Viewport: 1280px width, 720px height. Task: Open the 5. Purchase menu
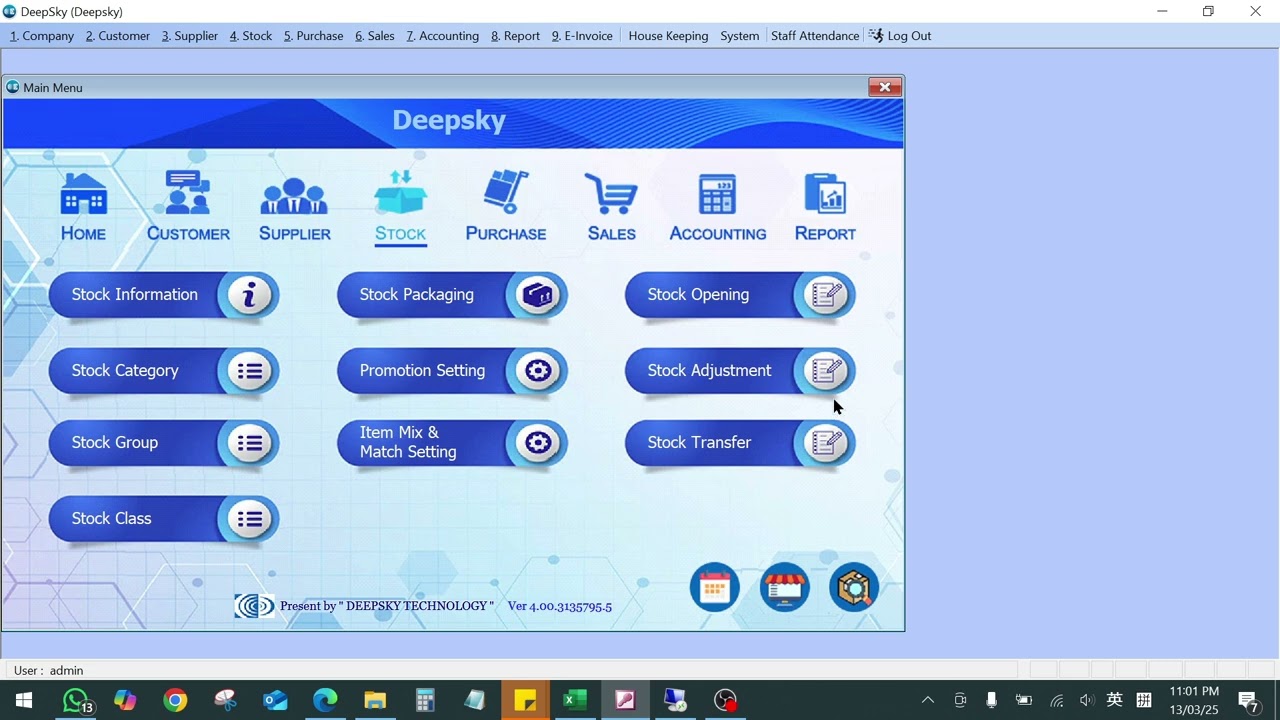pos(313,36)
